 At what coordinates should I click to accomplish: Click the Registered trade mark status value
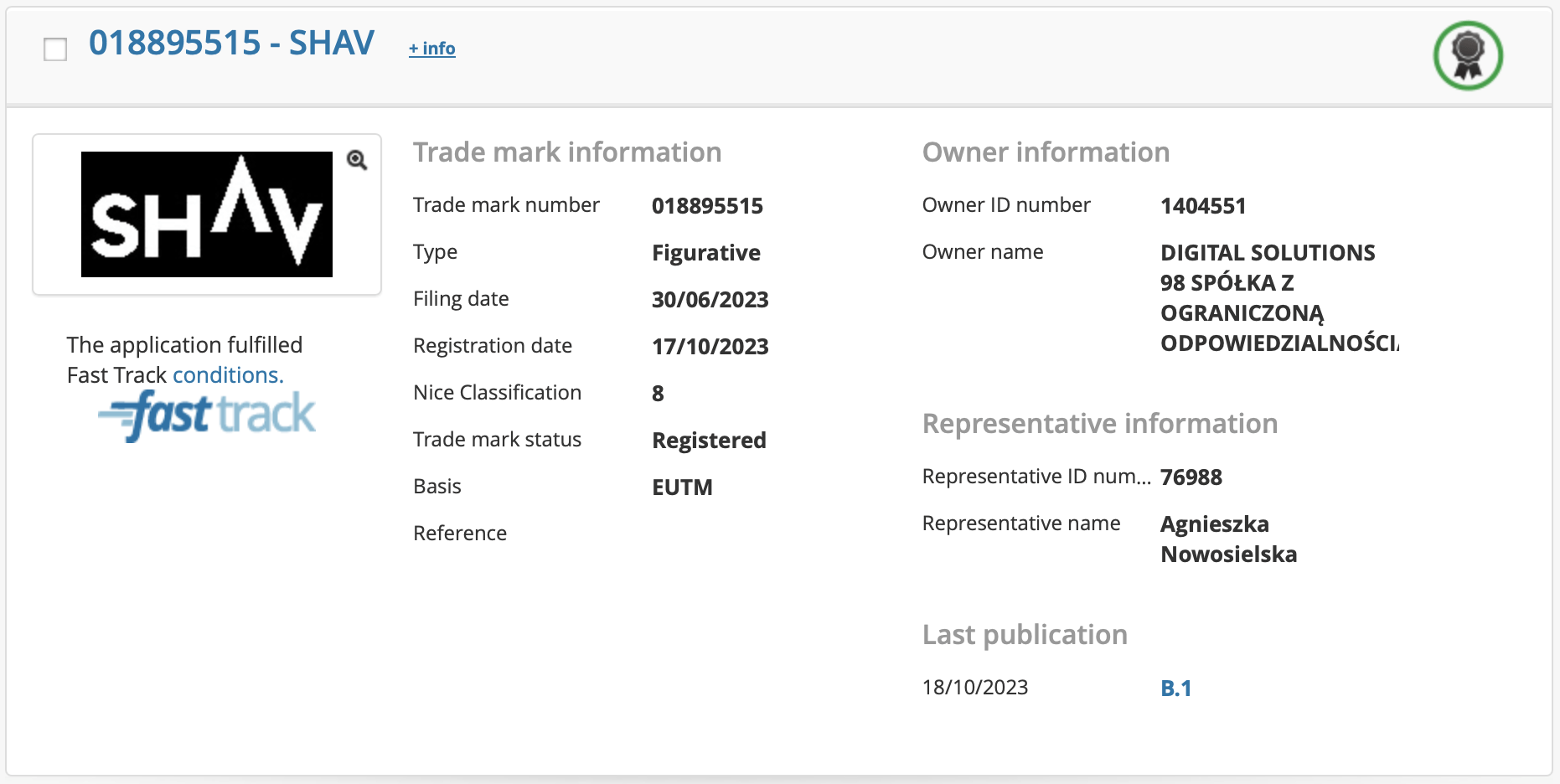pyautogui.click(x=709, y=441)
